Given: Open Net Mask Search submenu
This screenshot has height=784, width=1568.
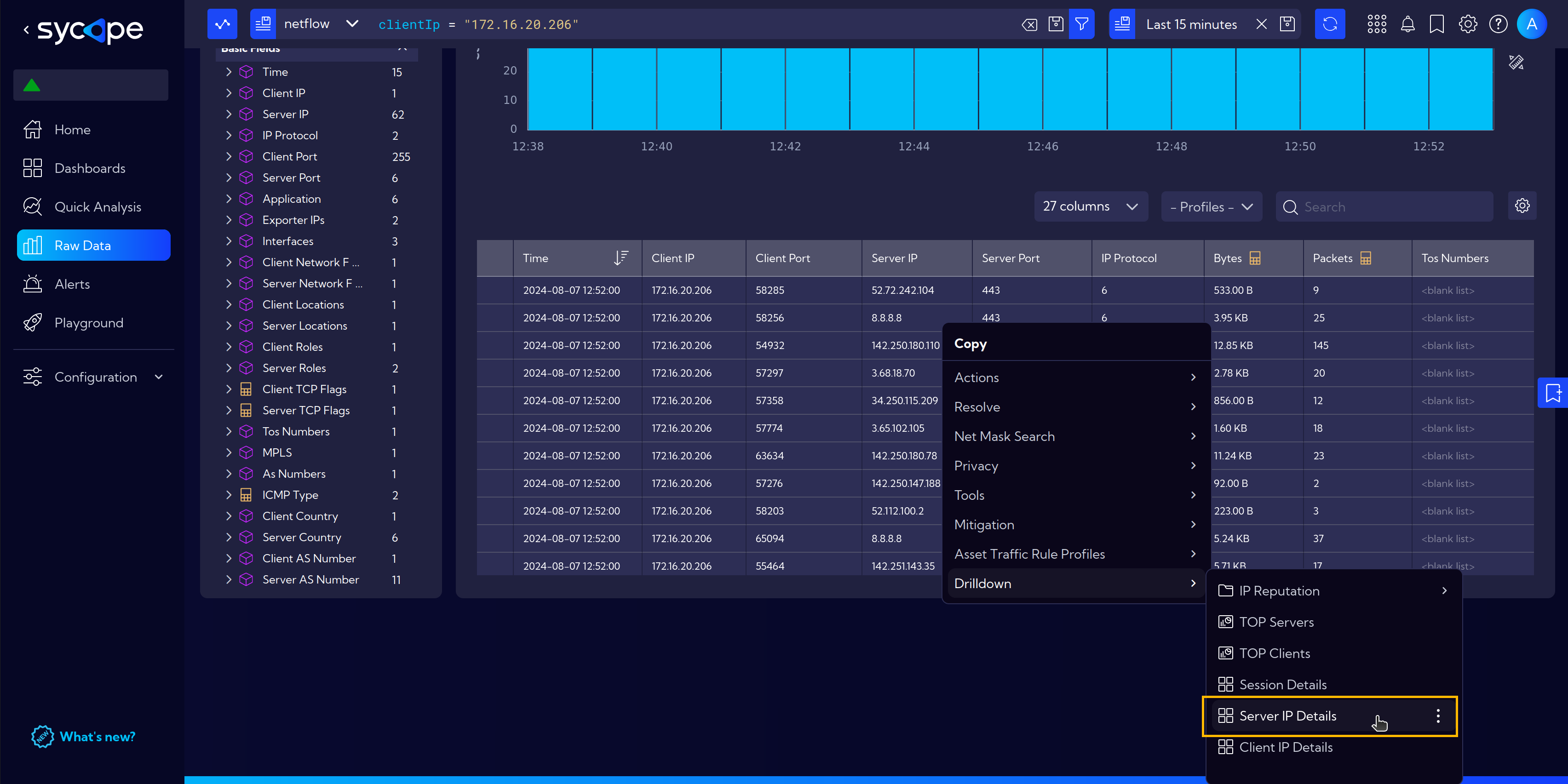Looking at the screenshot, I should point(1075,436).
